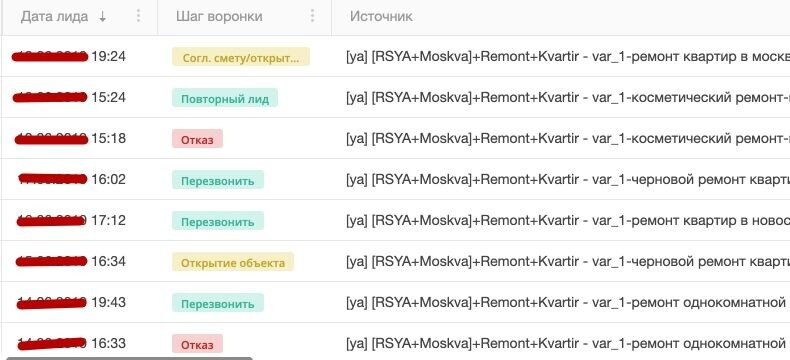
Task: Open source text in the 16:34 row
Action: (x=568, y=262)
